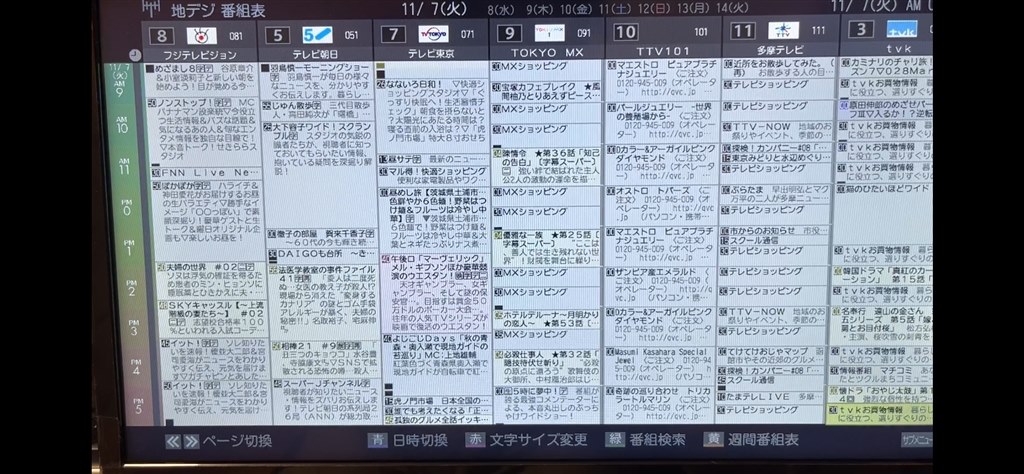
Task: Select program 宝塚カフェブレイク
Action: tap(547, 91)
